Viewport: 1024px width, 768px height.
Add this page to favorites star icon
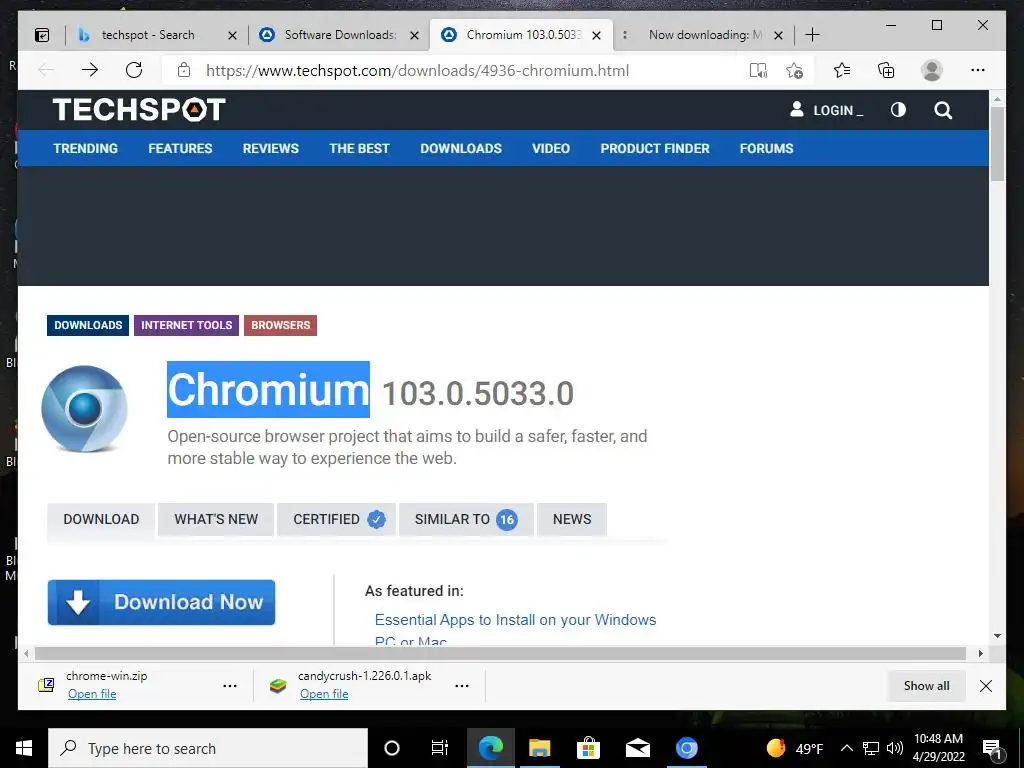coord(794,70)
